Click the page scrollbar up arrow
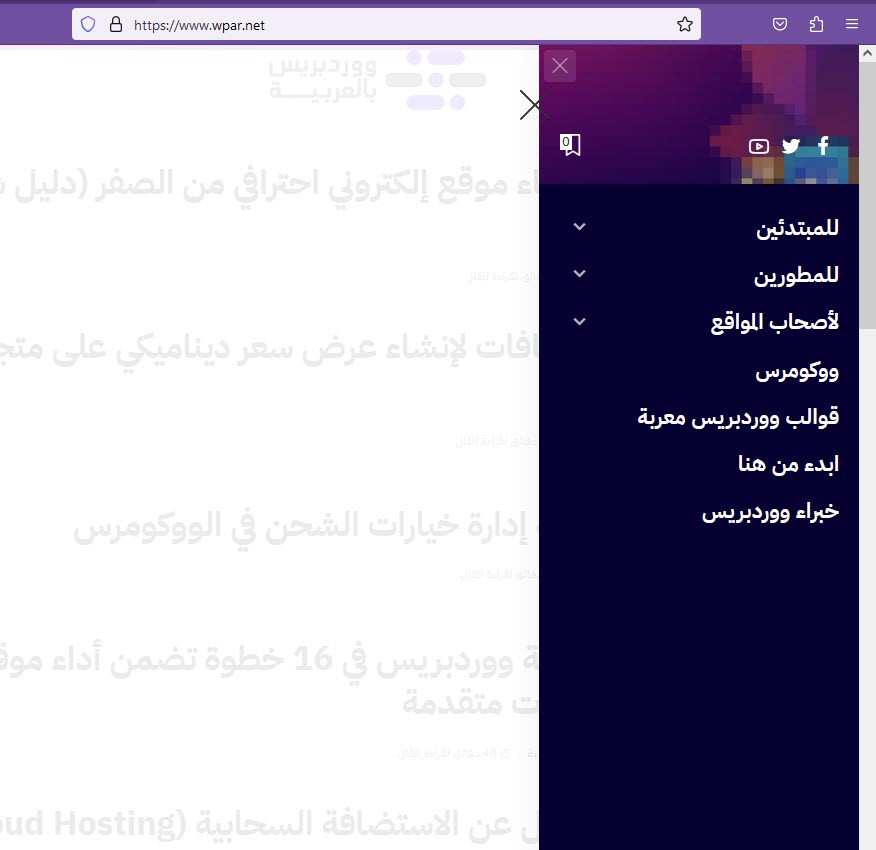This screenshot has width=876, height=850. click(x=867, y=53)
